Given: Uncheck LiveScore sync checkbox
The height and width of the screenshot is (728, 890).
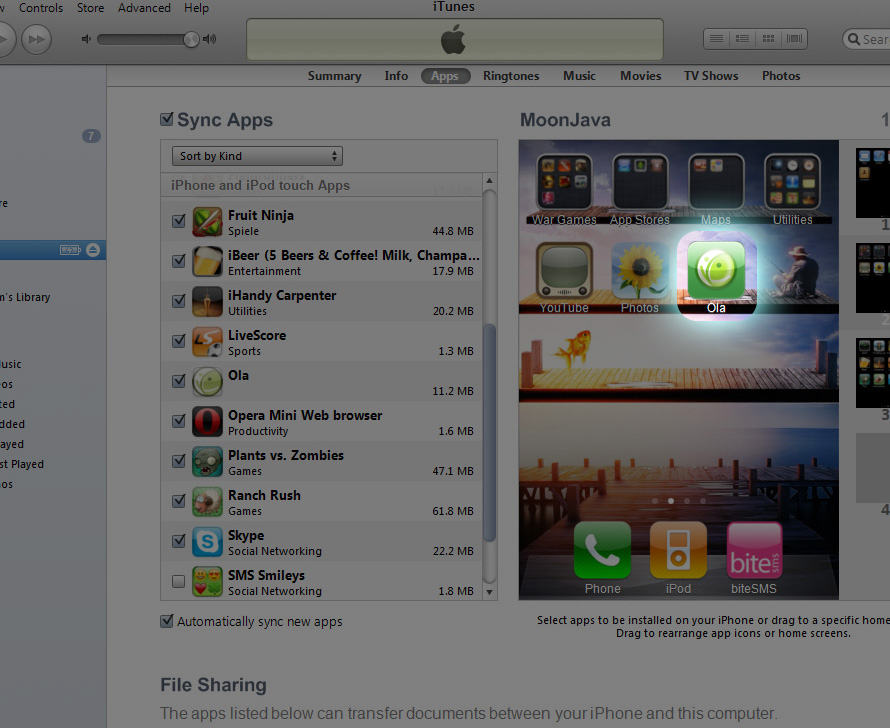Looking at the screenshot, I should (179, 340).
